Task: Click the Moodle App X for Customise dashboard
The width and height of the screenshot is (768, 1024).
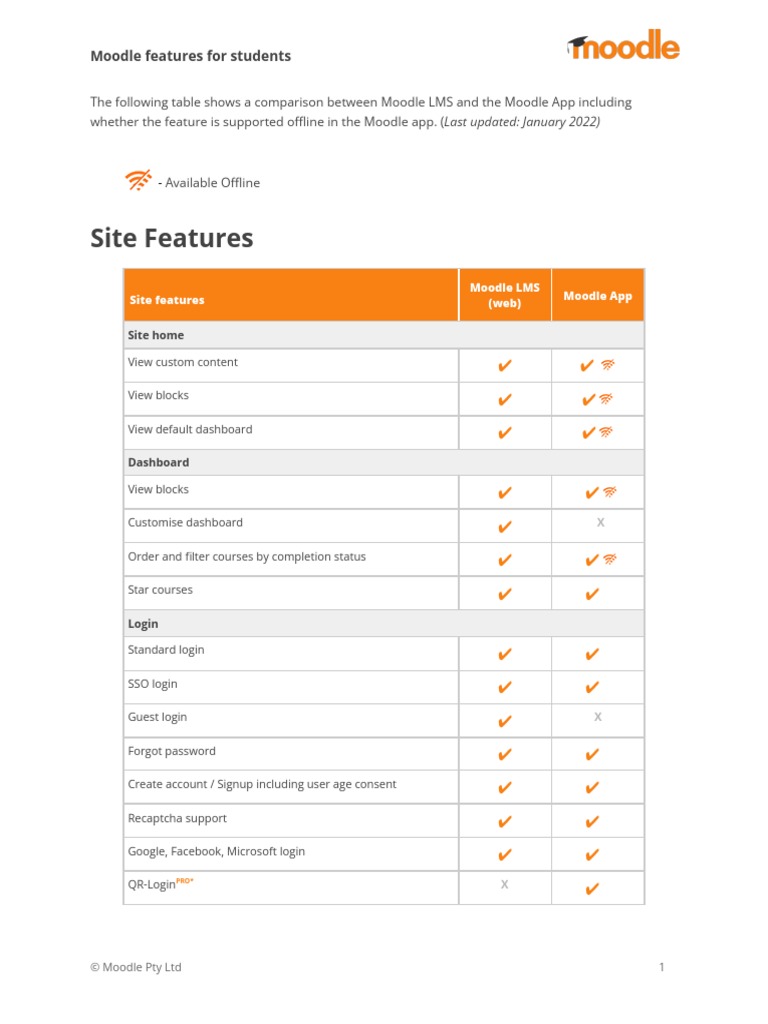Action: [x=600, y=523]
